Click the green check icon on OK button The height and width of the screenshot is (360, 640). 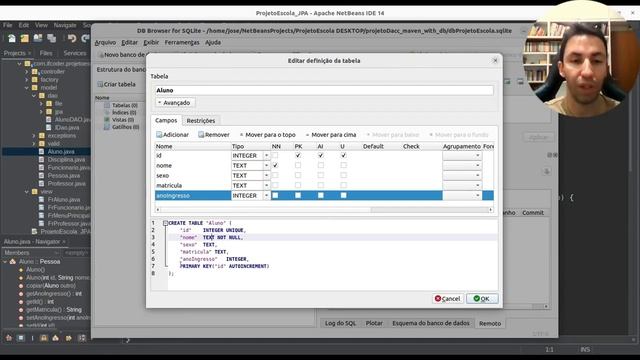pos(476,299)
